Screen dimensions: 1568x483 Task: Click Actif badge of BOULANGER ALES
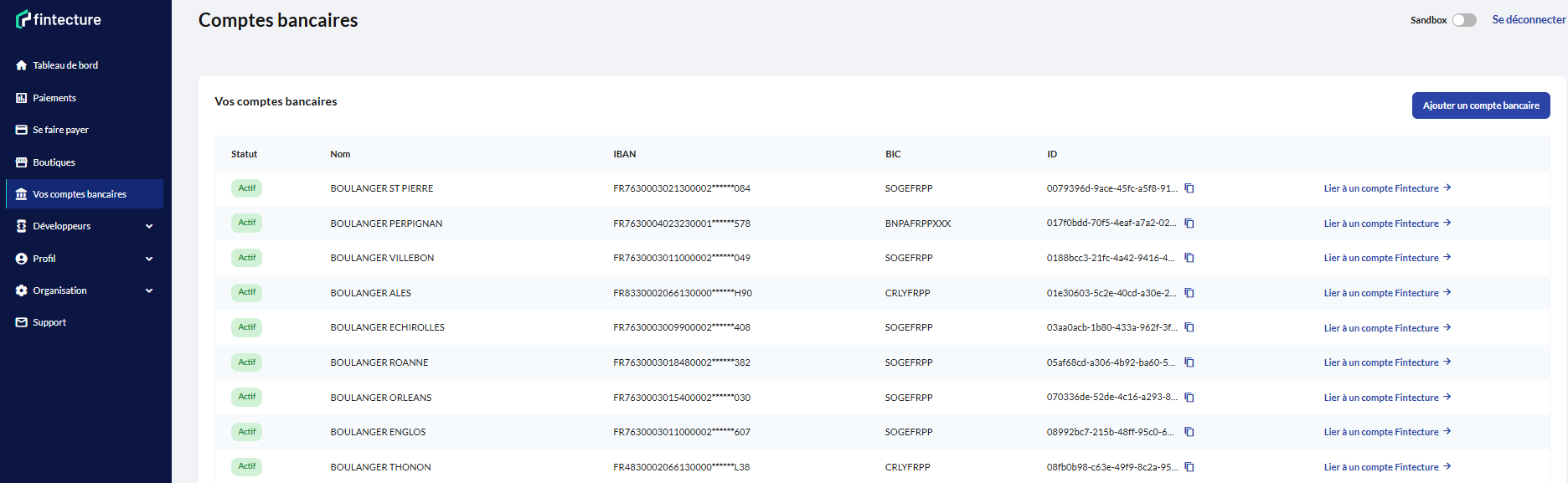pyautogui.click(x=246, y=292)
